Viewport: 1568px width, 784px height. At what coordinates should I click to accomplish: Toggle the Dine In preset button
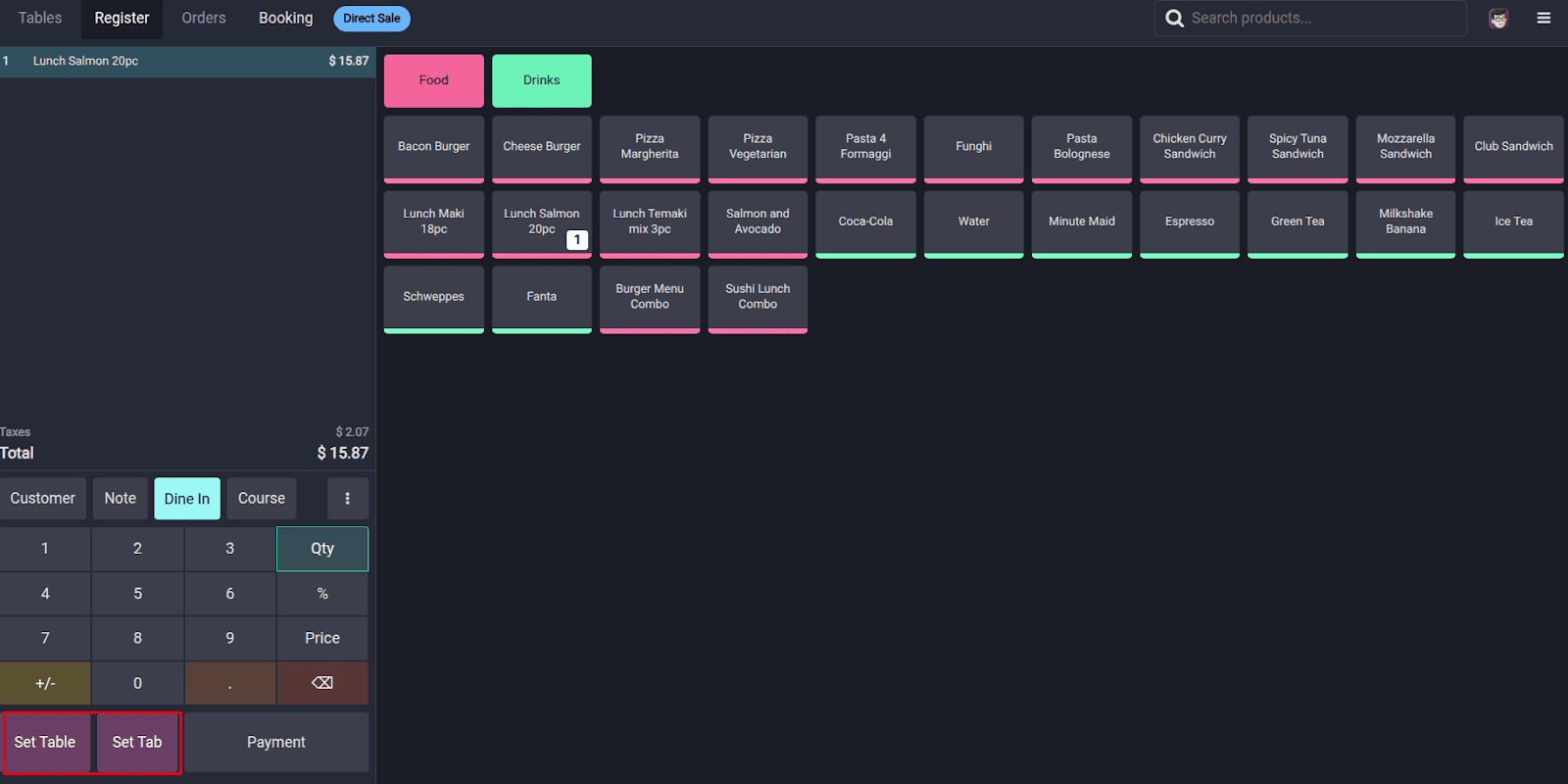click(x=186, y=499)
